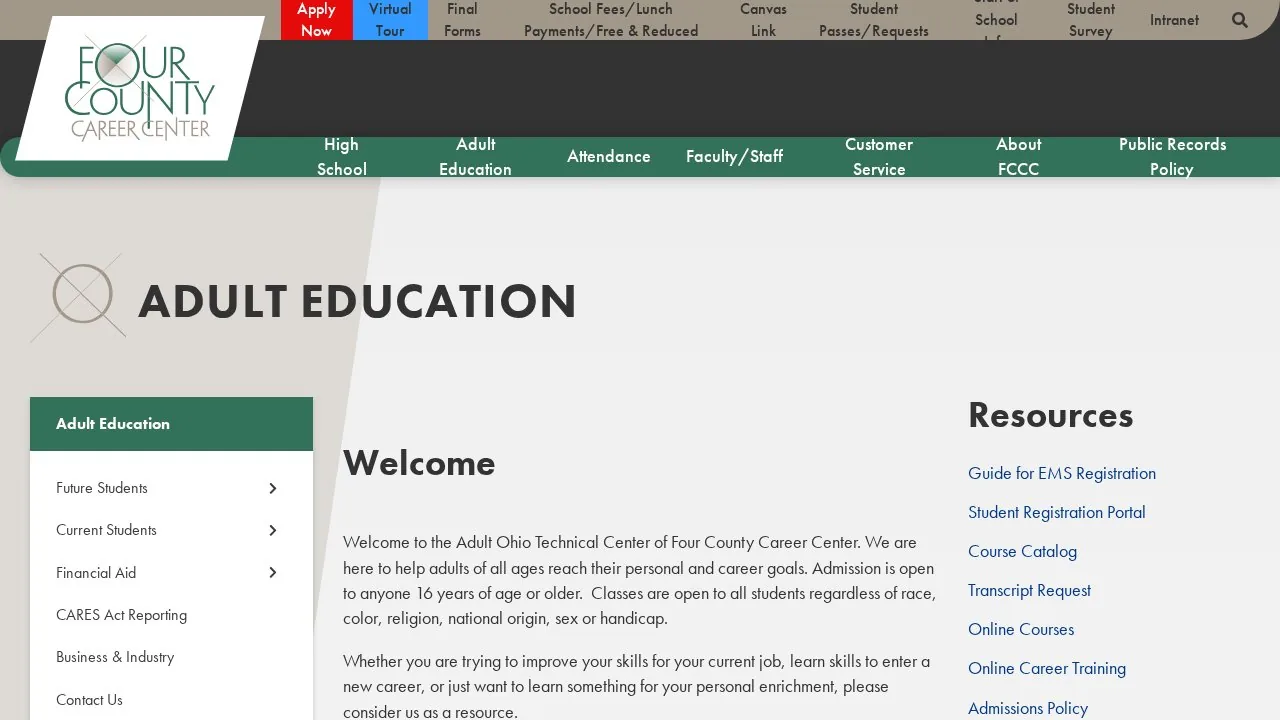The height and width of the screenshot is (720, 1280).
Task: Expand the Financial Aid submenu arrow
Action: (x=272, y=572)
